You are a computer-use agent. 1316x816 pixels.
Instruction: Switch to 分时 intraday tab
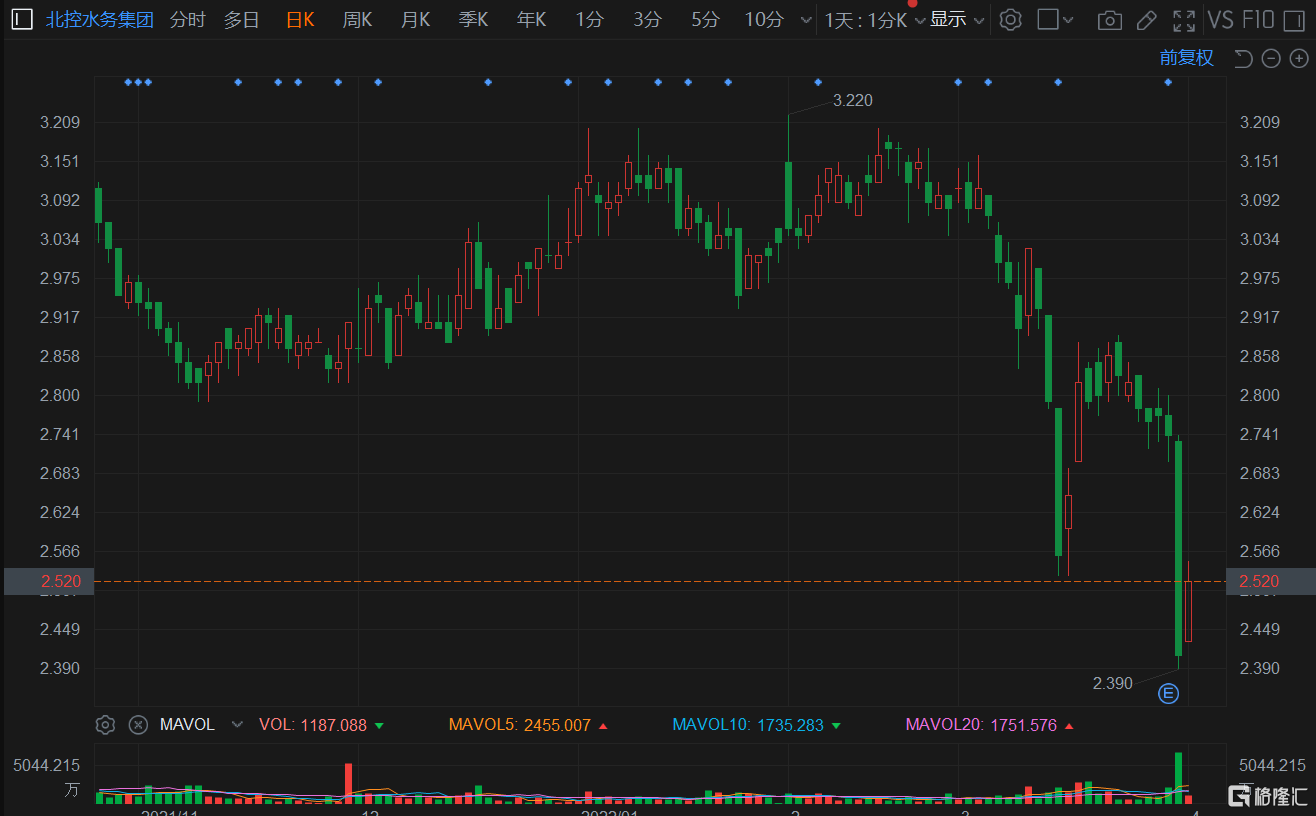coord(187,19)
